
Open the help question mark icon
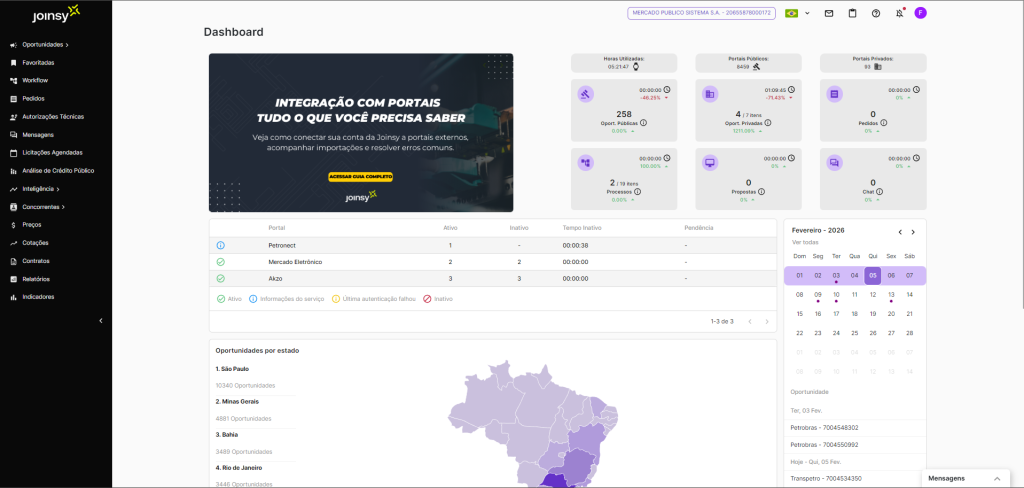(x=876, y=13)
